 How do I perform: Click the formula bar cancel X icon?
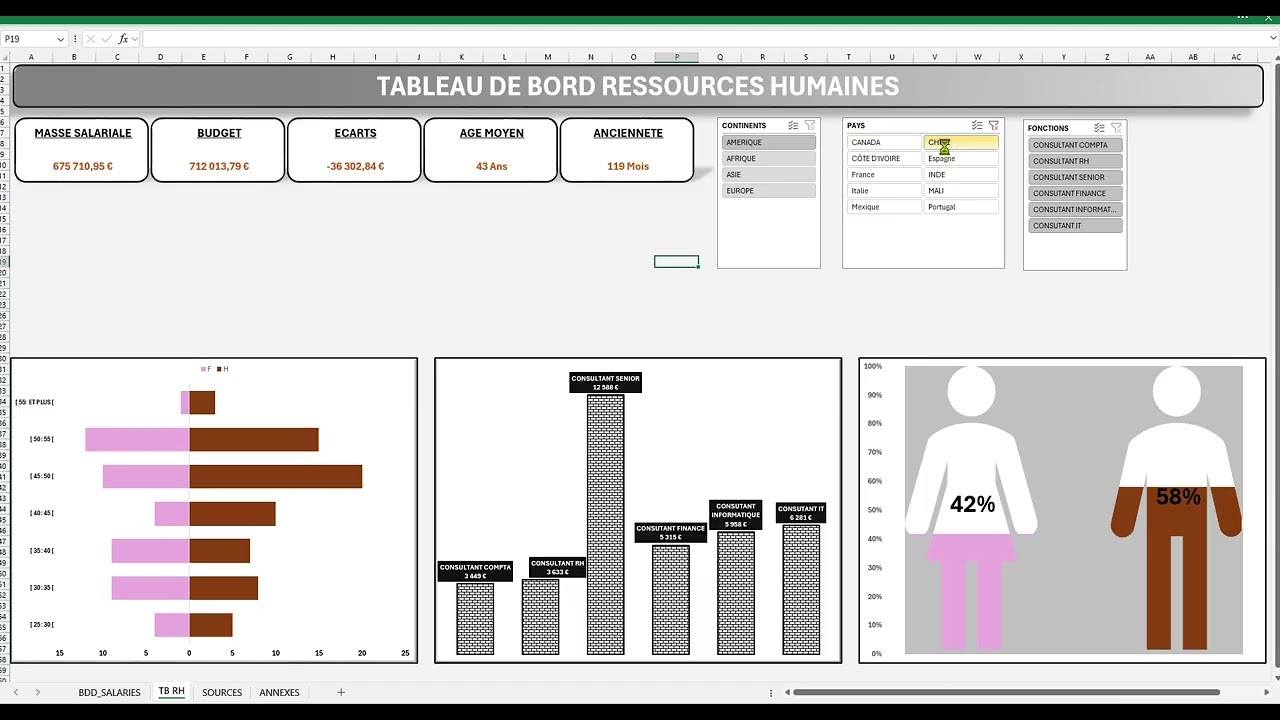90,39
